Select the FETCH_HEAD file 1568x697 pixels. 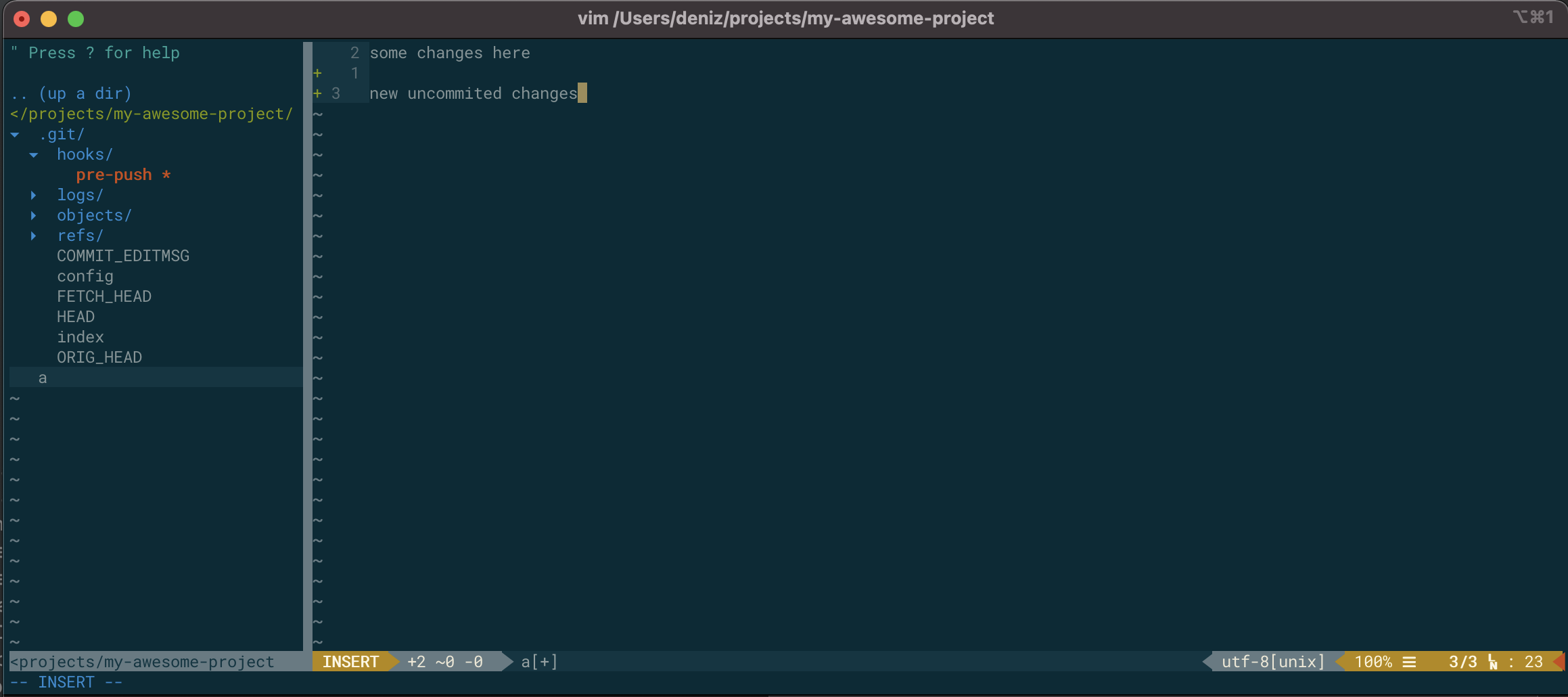[x=104, y=296]
